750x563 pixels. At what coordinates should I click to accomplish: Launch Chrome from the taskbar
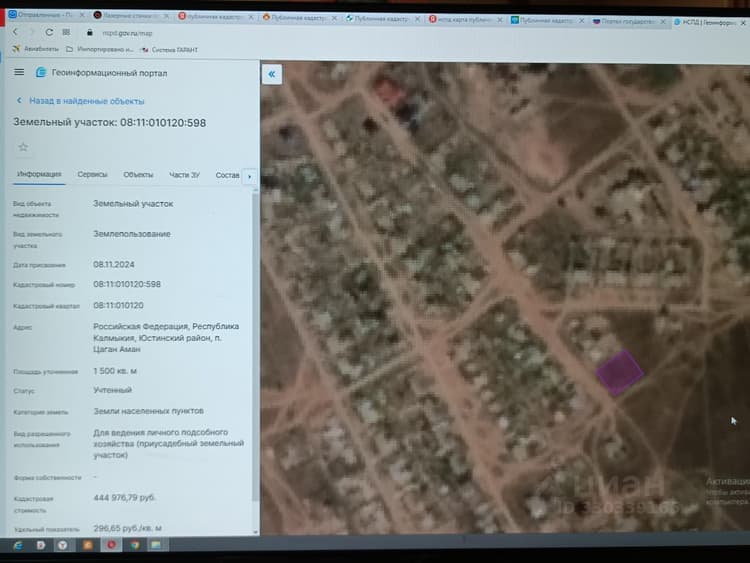coord(135,545)
